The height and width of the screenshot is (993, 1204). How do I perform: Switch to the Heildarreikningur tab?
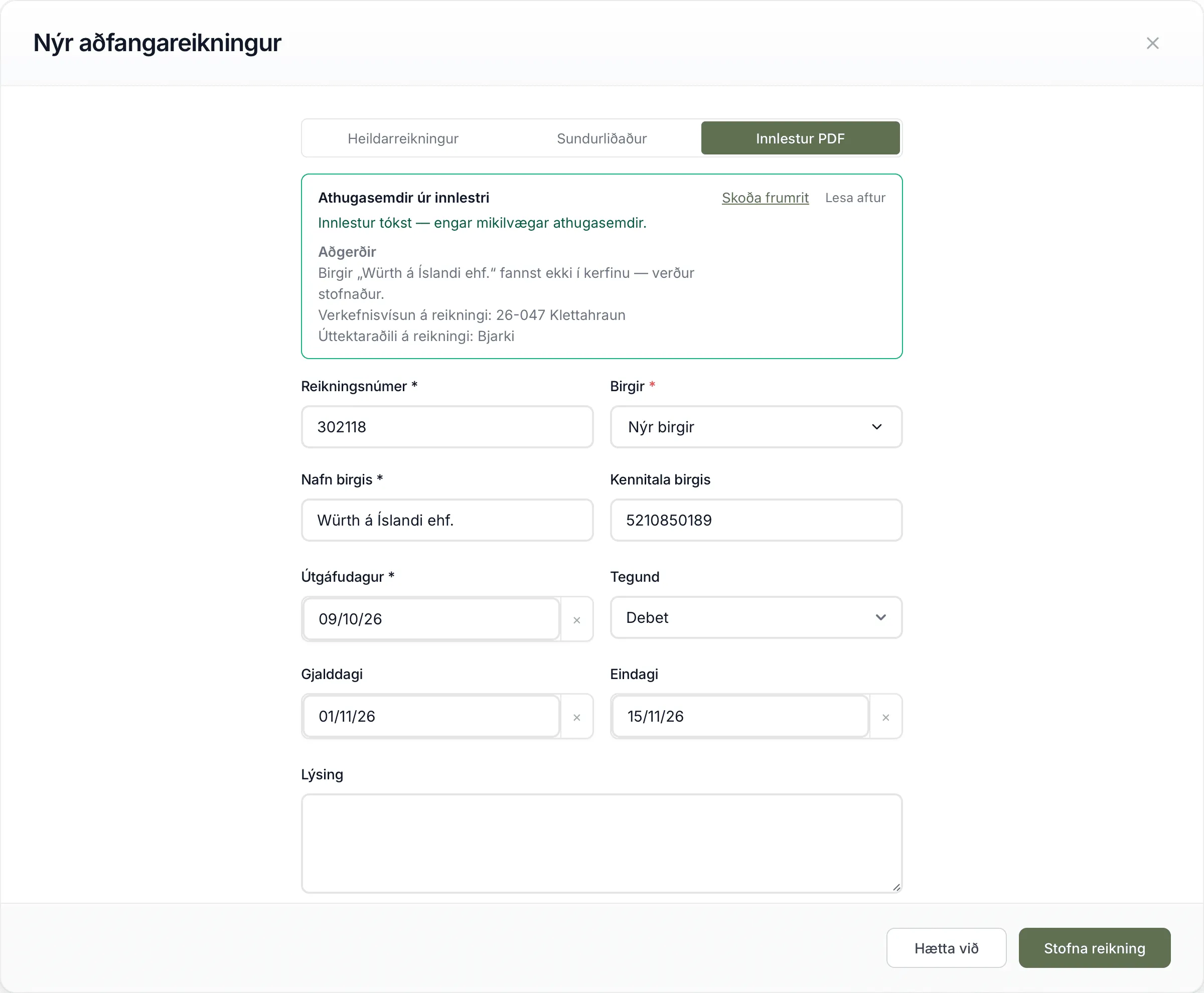pos(403,138)
